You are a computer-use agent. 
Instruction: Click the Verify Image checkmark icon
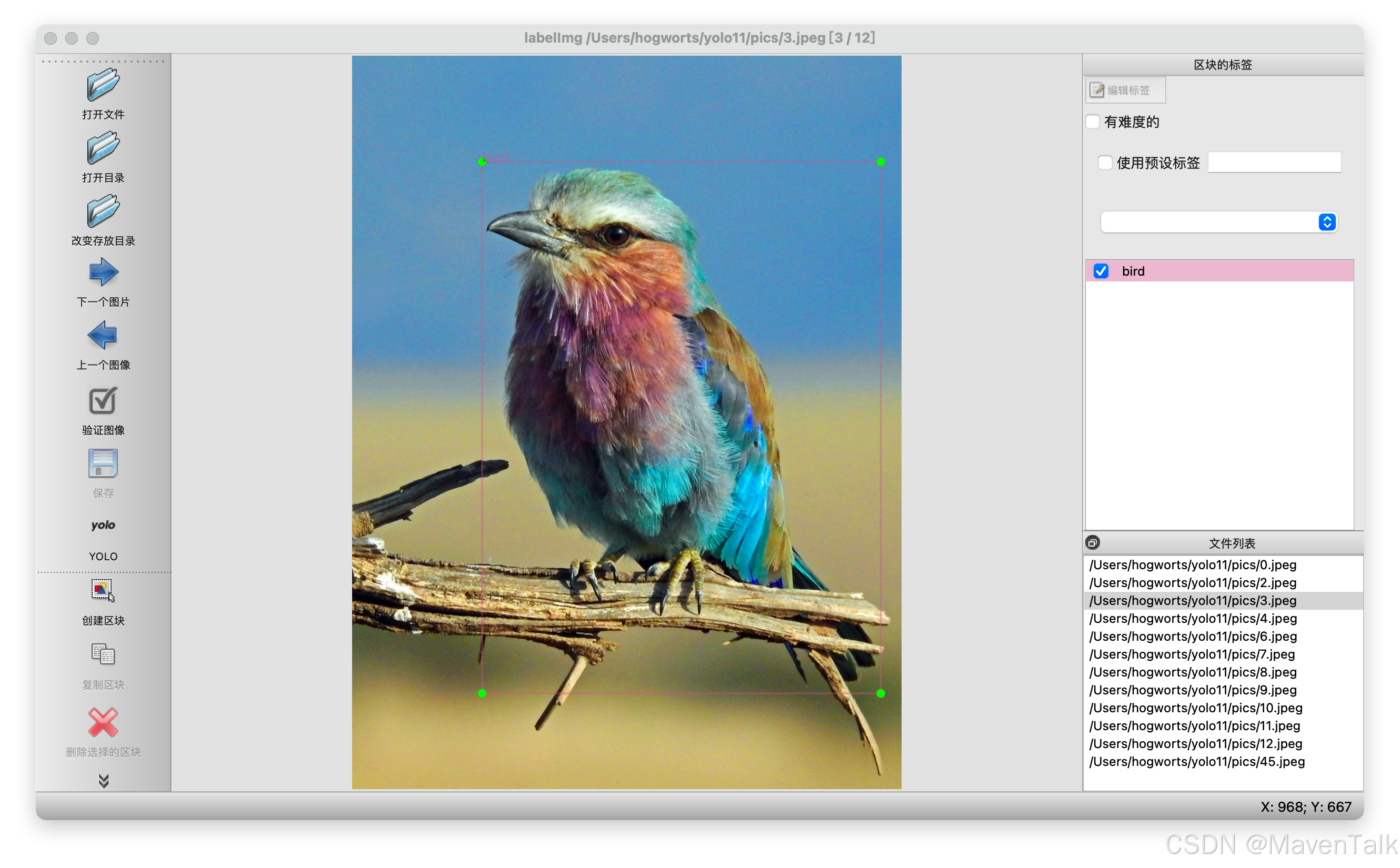103,401
